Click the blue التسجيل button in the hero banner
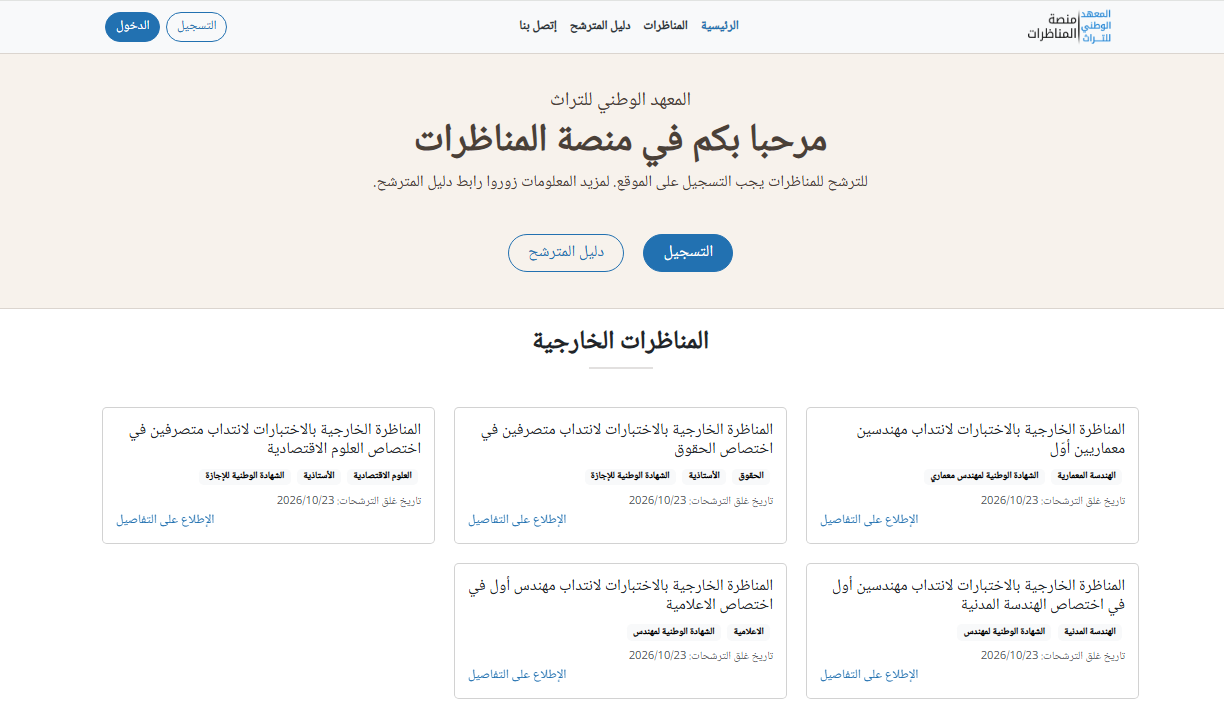Viewport: 1224px width, 728px height. pyautogui.click(x=688, y=253)
